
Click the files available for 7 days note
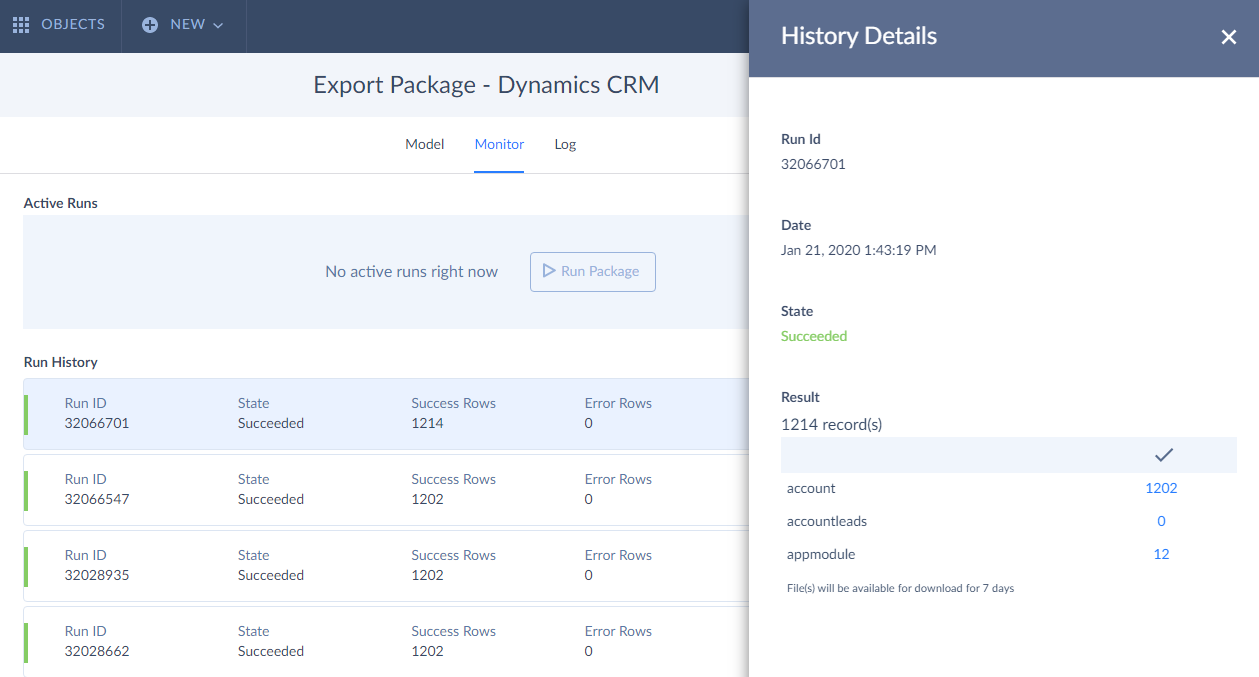coord(900,588)
